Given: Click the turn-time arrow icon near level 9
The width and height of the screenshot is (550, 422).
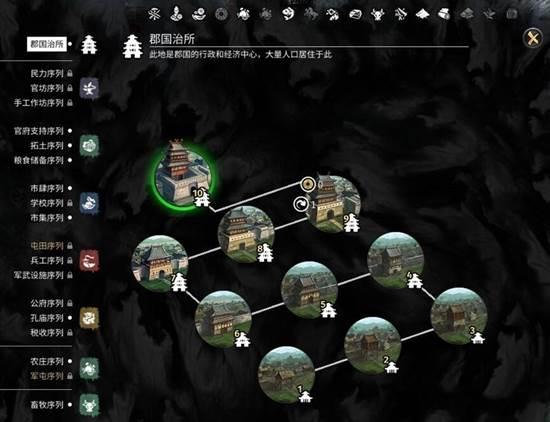Looking at the screenshot, I should pyautogui.click(x=300, y=204).
